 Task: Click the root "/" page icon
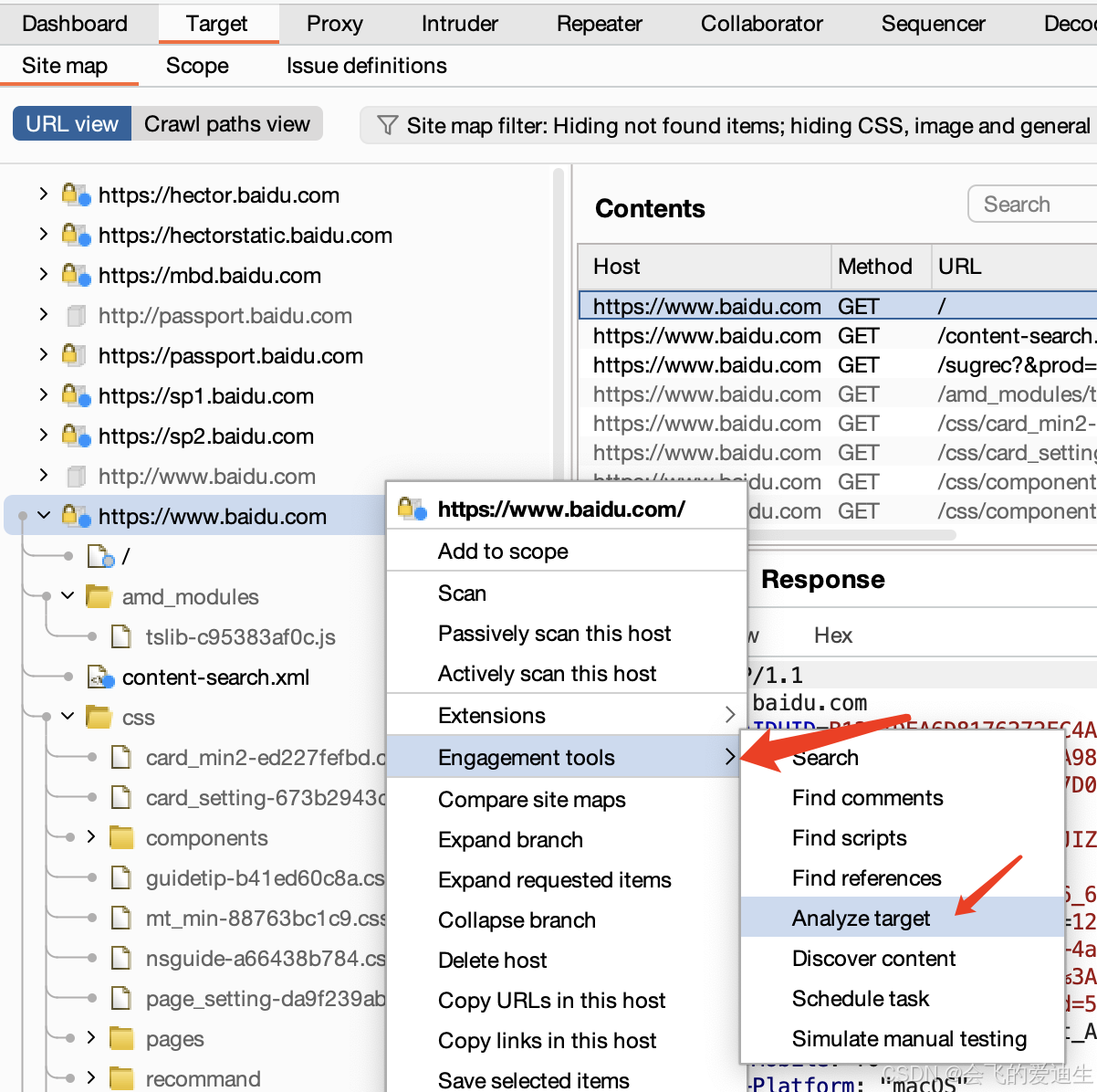coord(100,556)
